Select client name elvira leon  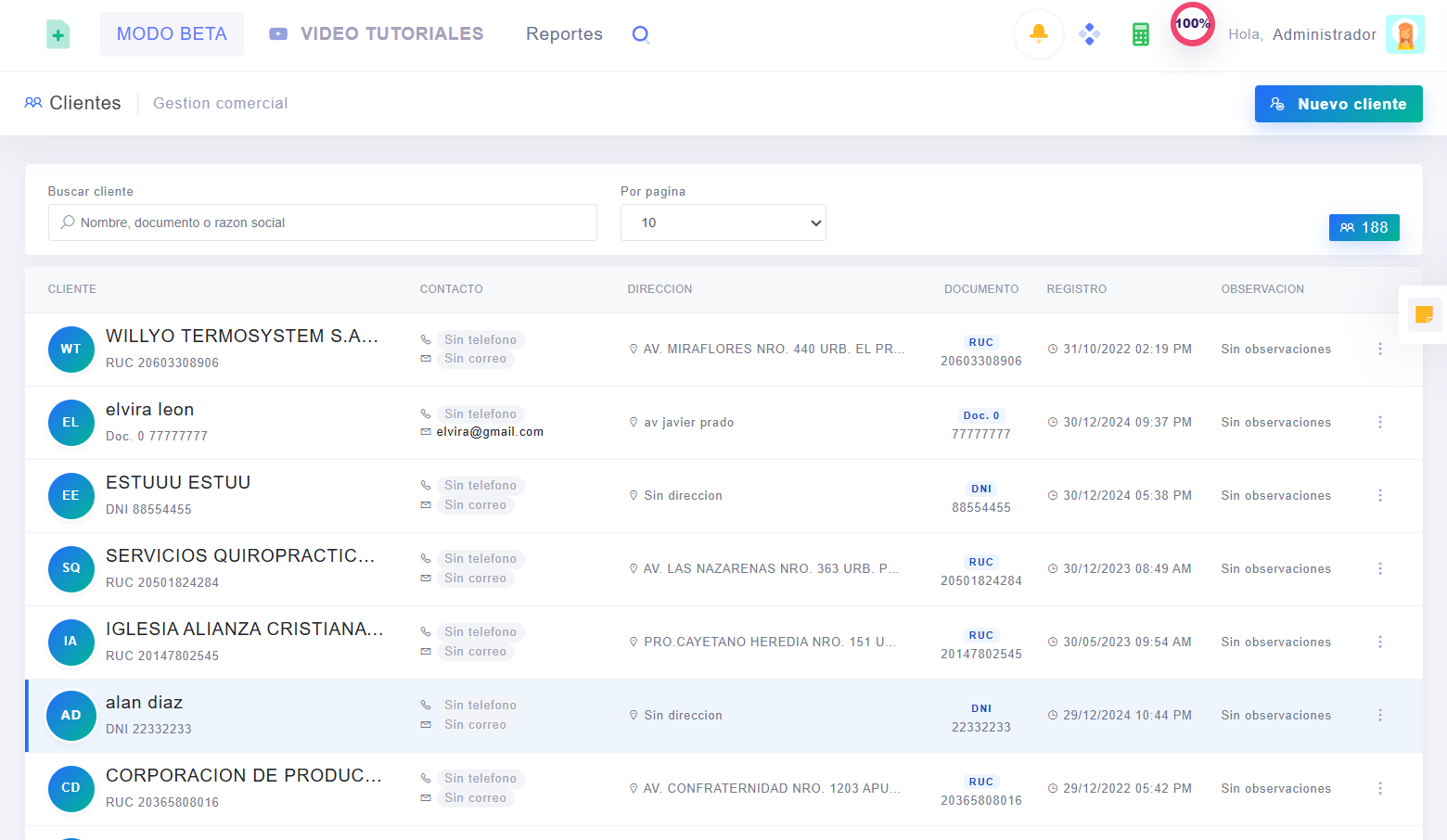[x=150, y=409]
